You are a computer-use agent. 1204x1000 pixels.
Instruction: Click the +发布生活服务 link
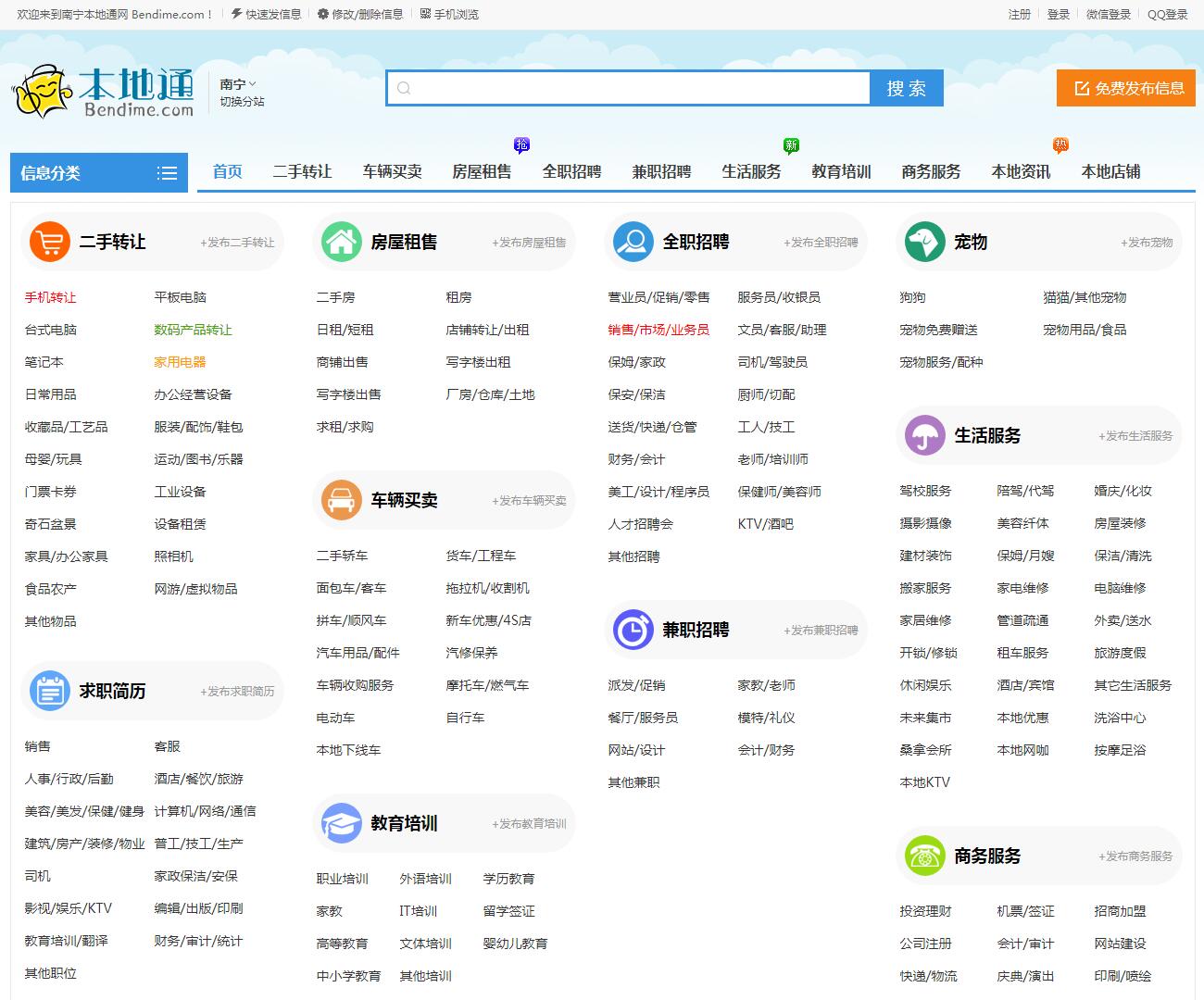[1135, 436]
